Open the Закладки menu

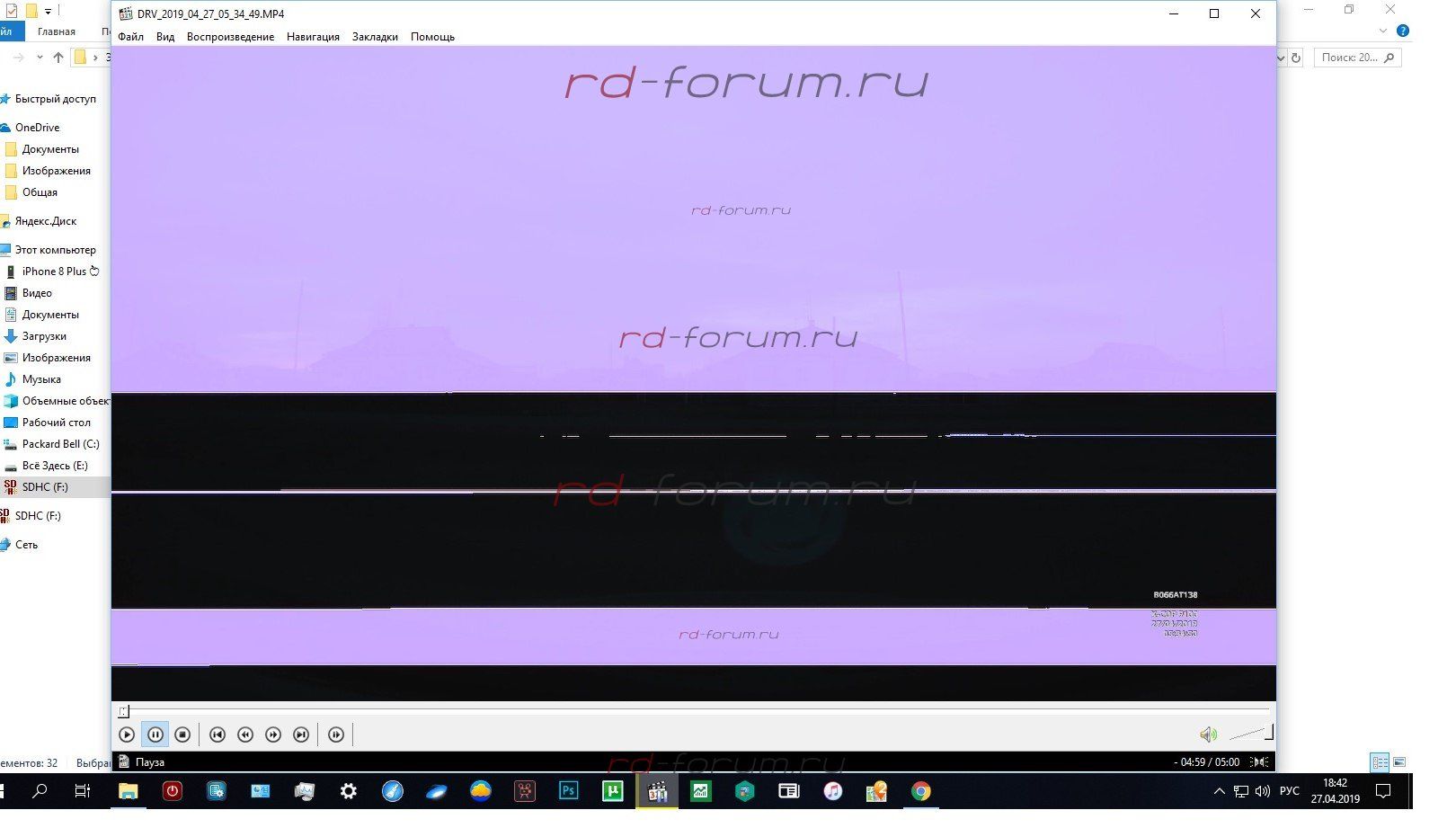click(x=375, y=37)
